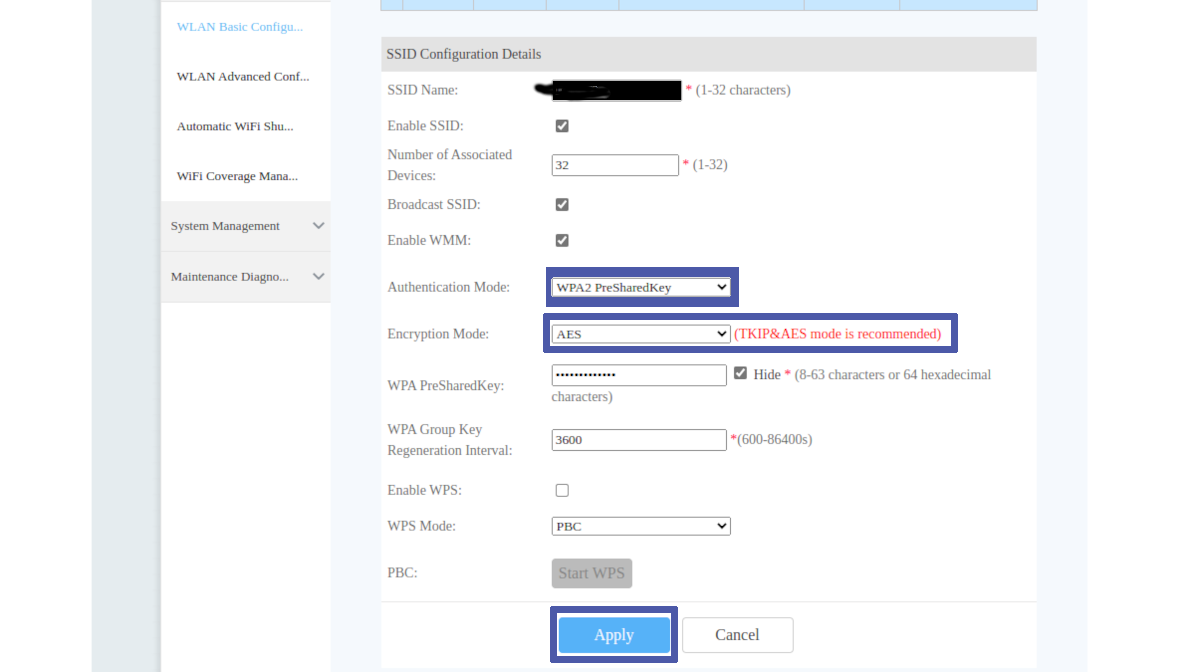Viewport: 1200px width, 672px height.
Task: Uncheck the Enable SSID checkbox
Action: 562,126
